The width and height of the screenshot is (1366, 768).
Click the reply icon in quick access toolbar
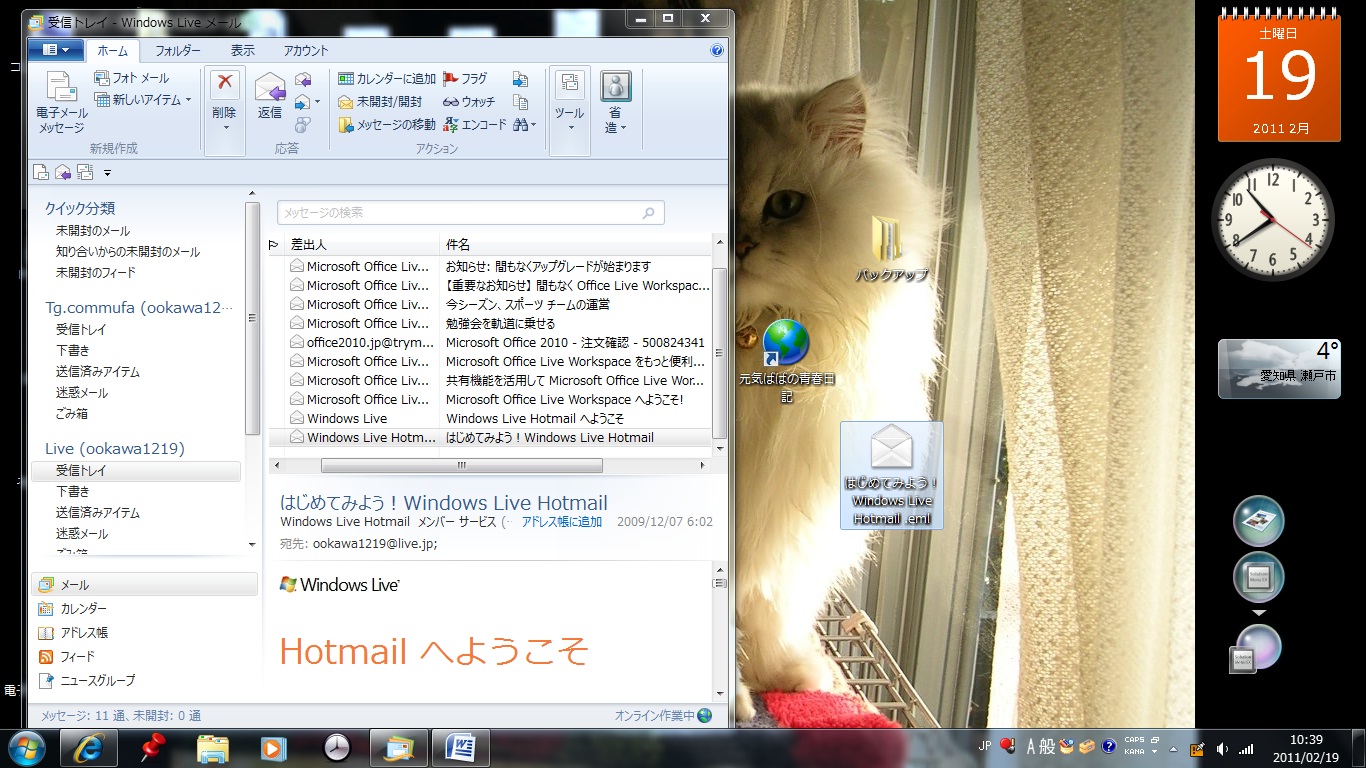click(x=62, y=172)
